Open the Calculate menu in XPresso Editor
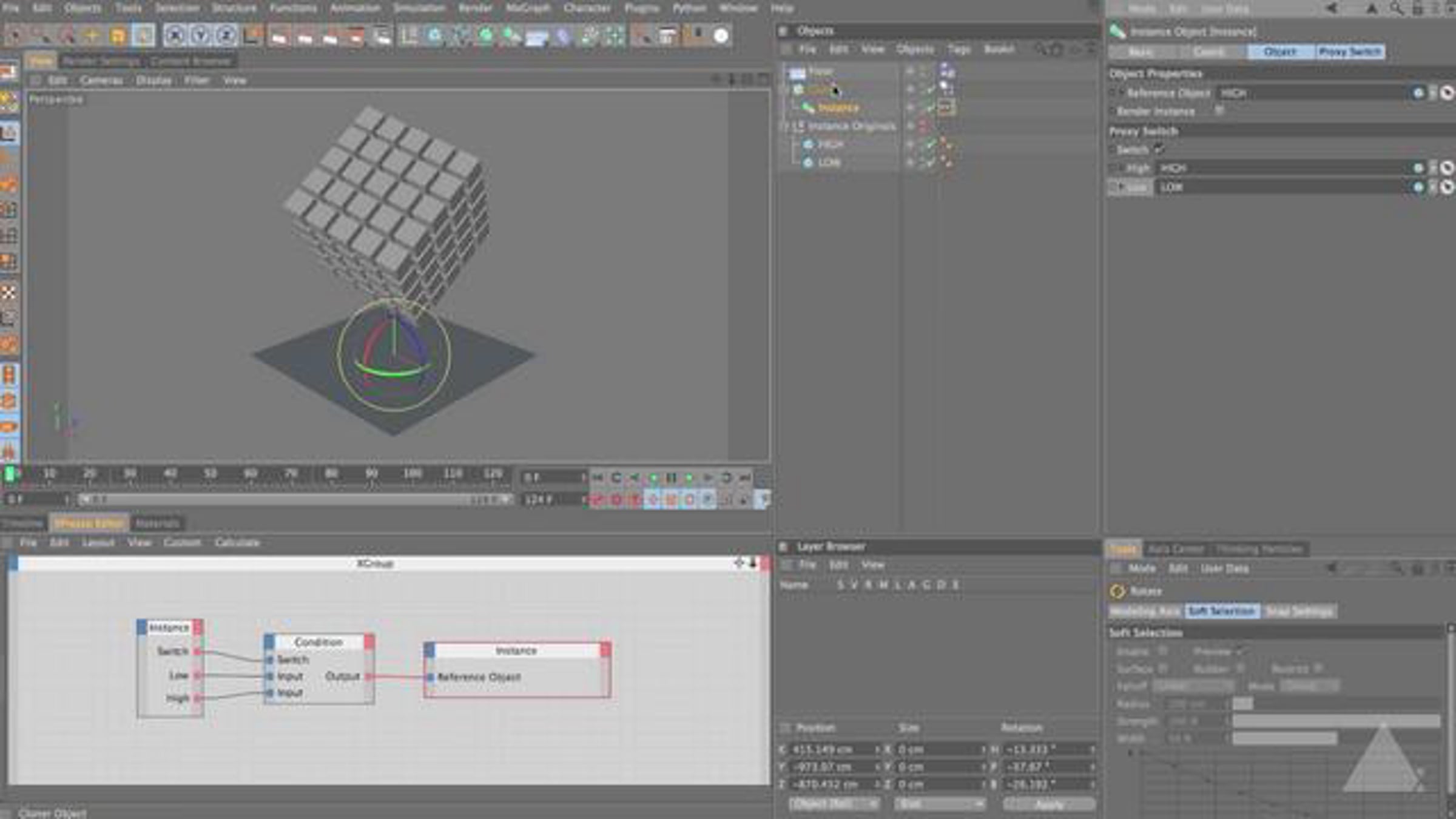This screenshot has width=1456, height=819. coord(237,542)
